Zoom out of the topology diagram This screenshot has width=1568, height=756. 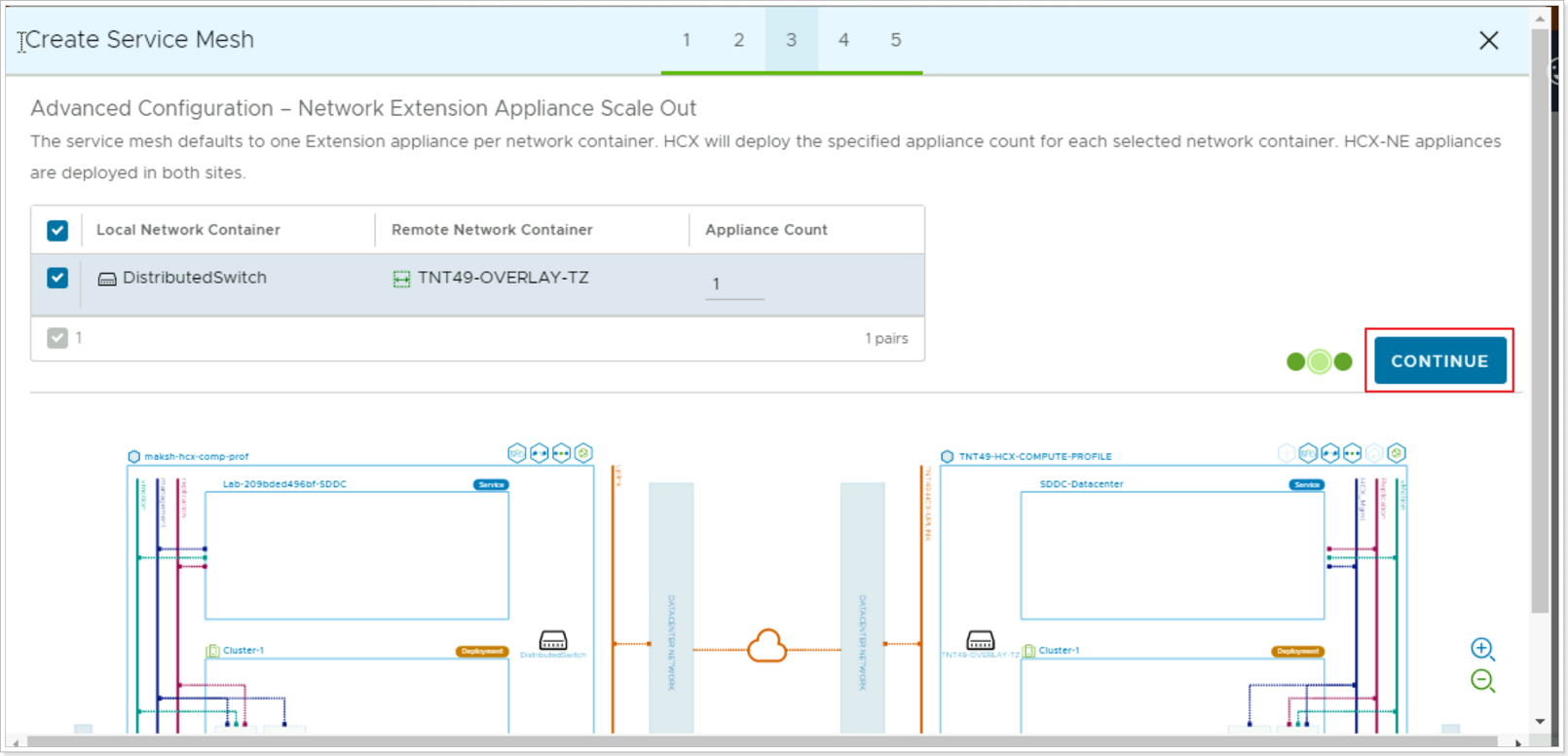point(1482,681)
